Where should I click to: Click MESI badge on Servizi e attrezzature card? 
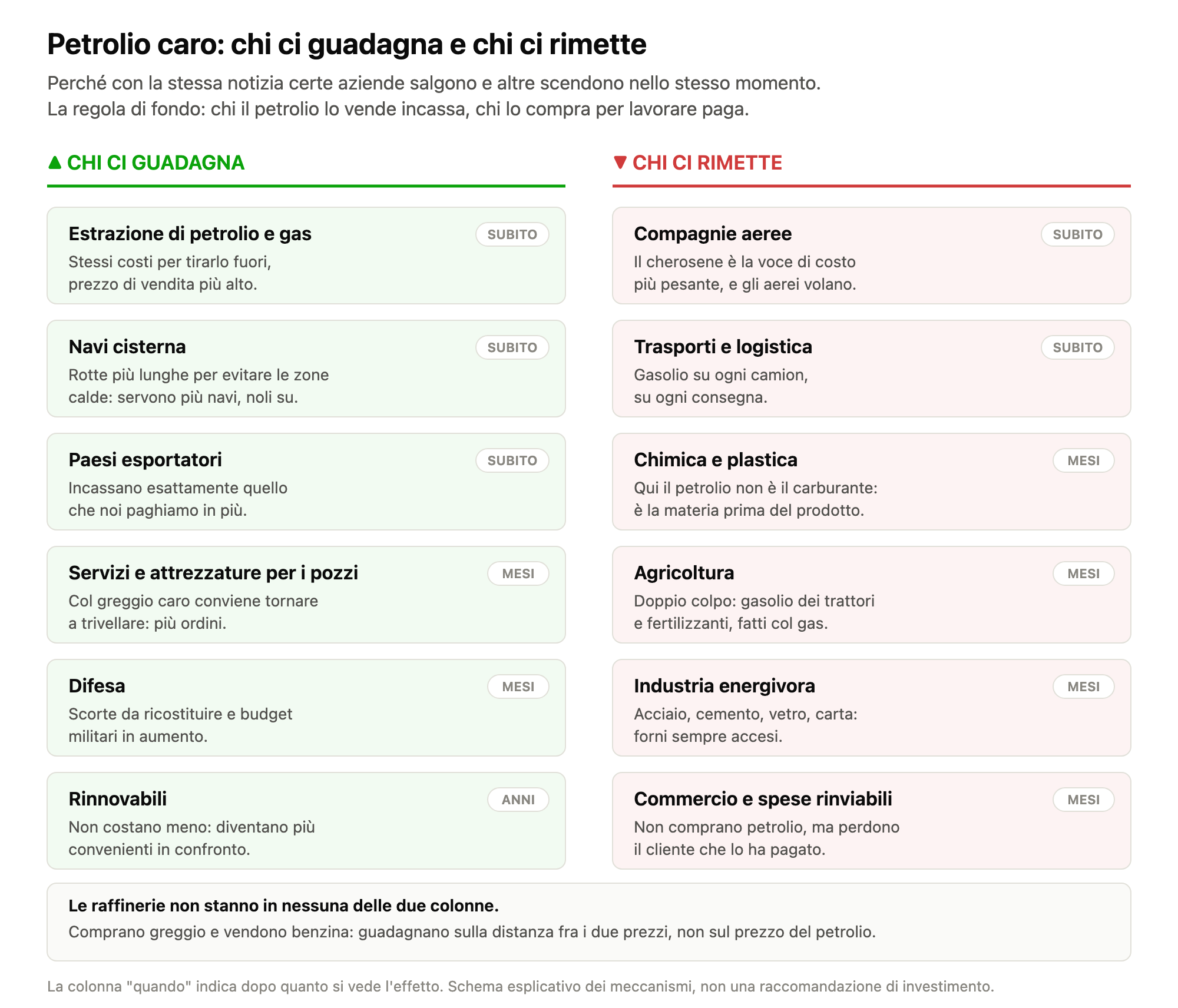518,573
